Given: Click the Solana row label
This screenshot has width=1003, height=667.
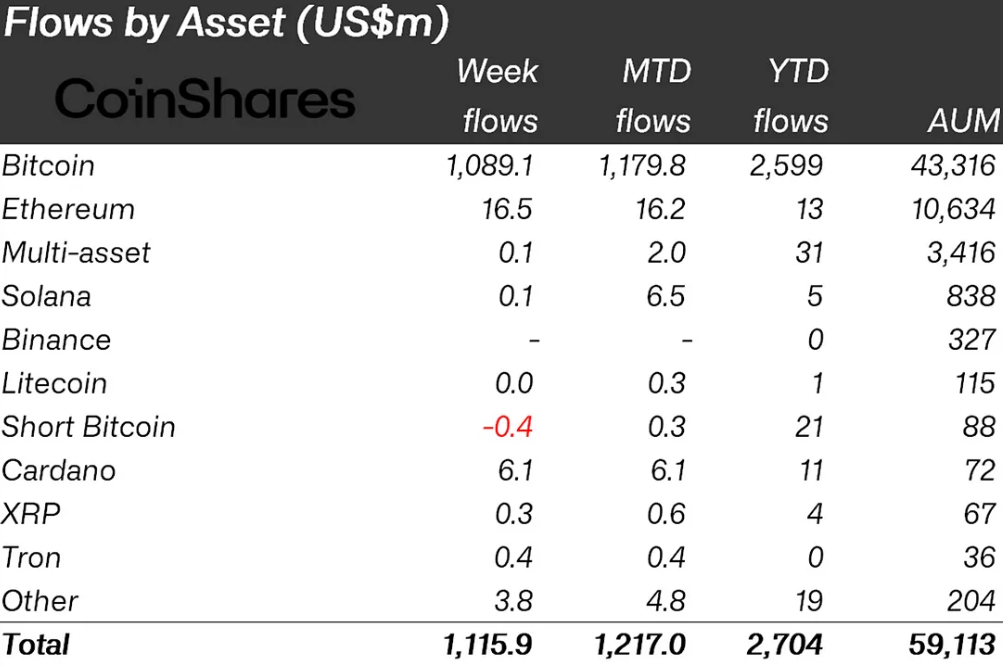Looking at the screenshot, I should tap(46, 296).
